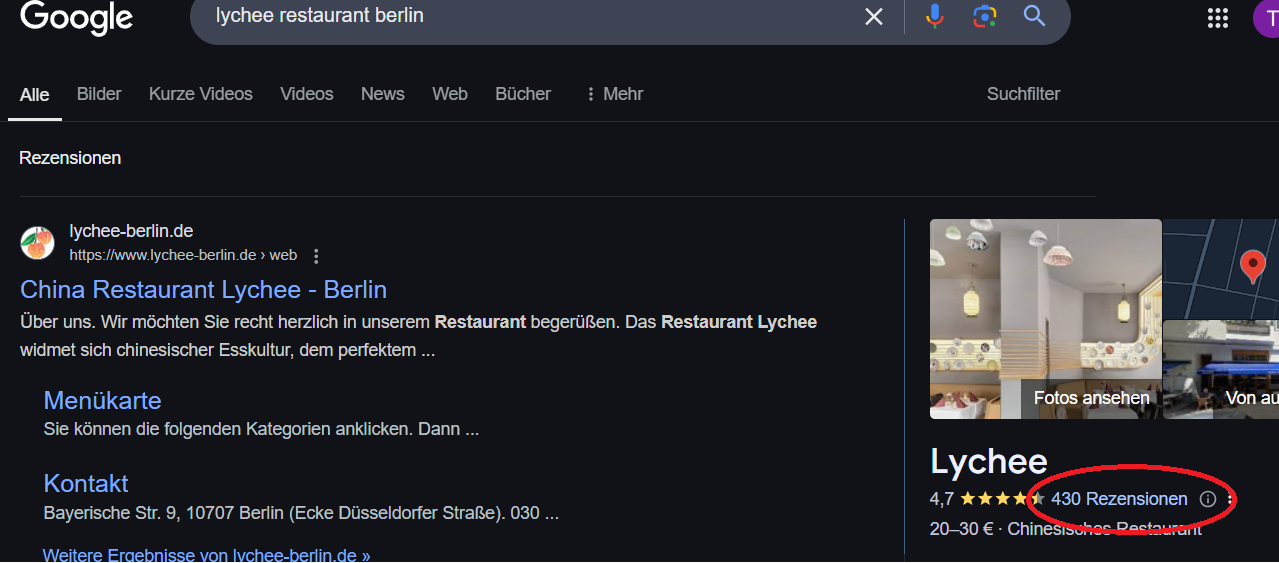
Task: Open the 430 Rezensionen link
Action: [1119, 499]
